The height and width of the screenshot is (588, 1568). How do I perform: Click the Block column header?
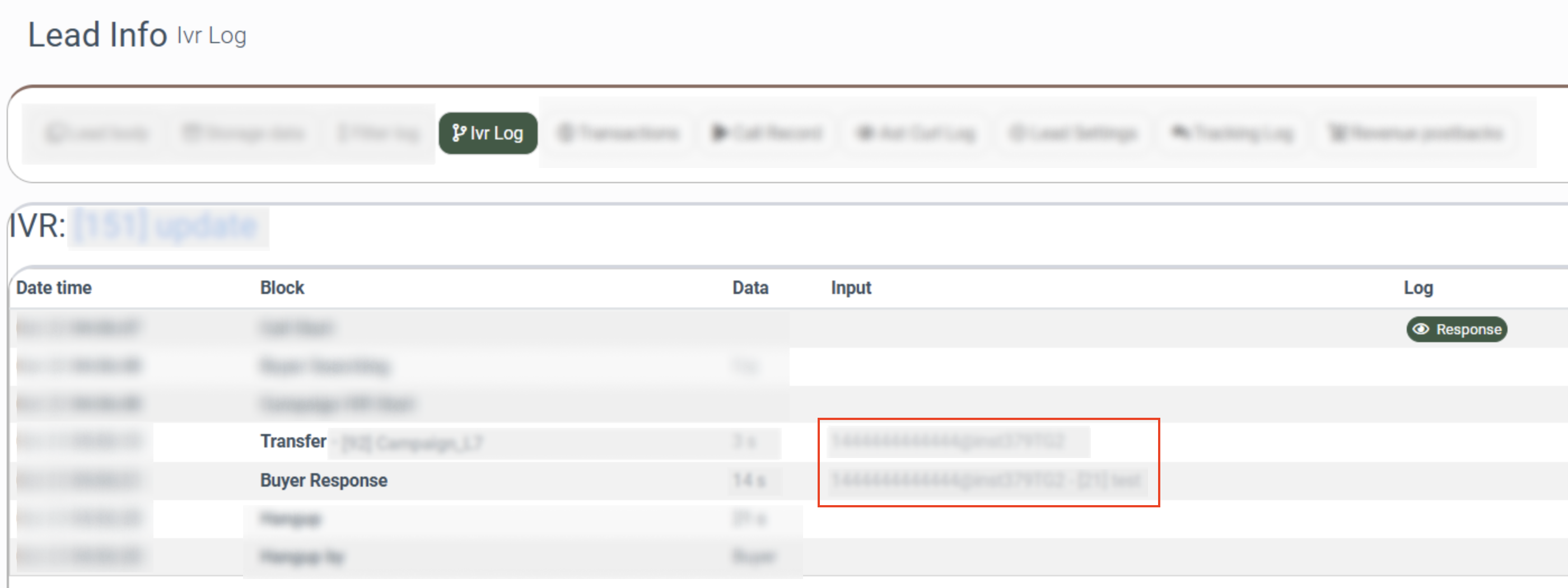282,287
